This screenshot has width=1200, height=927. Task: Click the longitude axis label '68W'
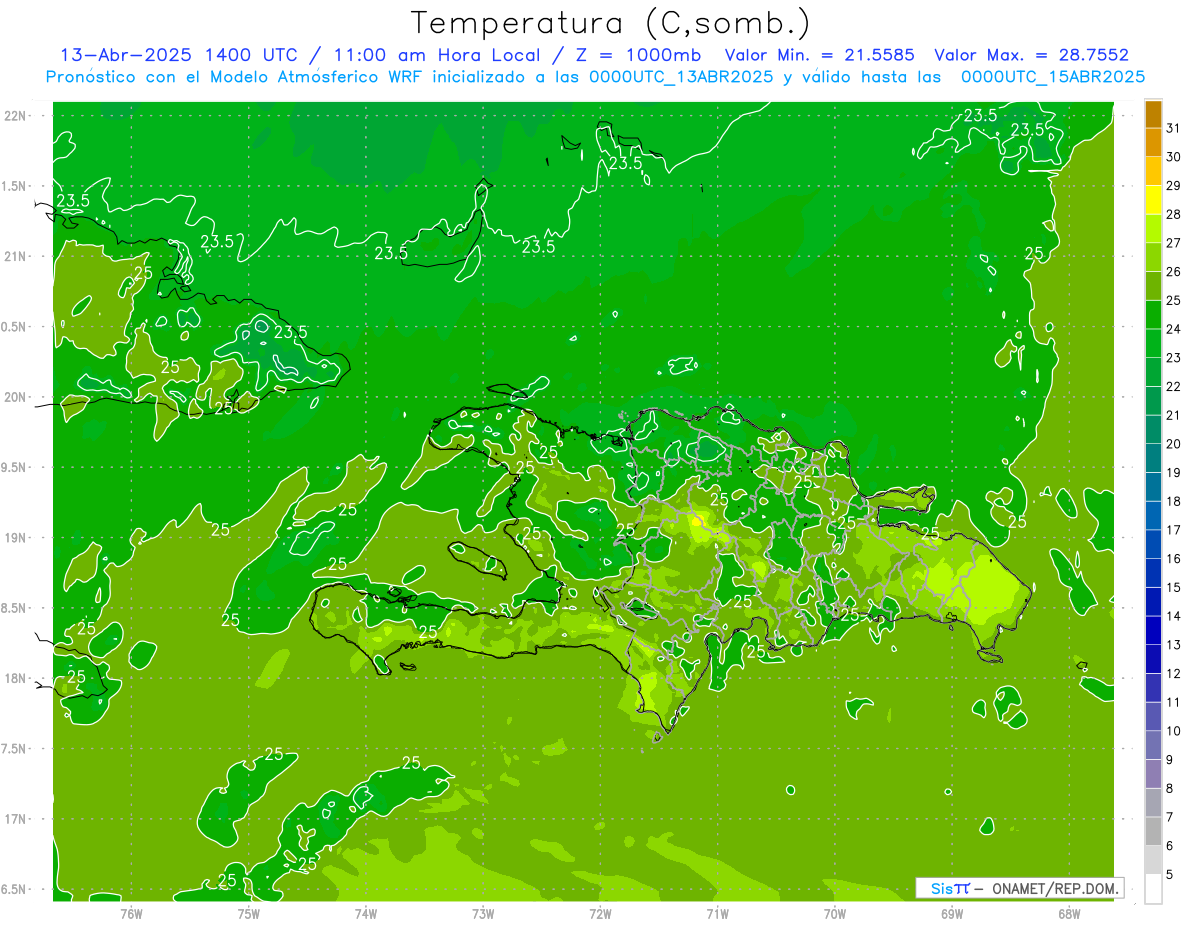(x=1069, y=913)
